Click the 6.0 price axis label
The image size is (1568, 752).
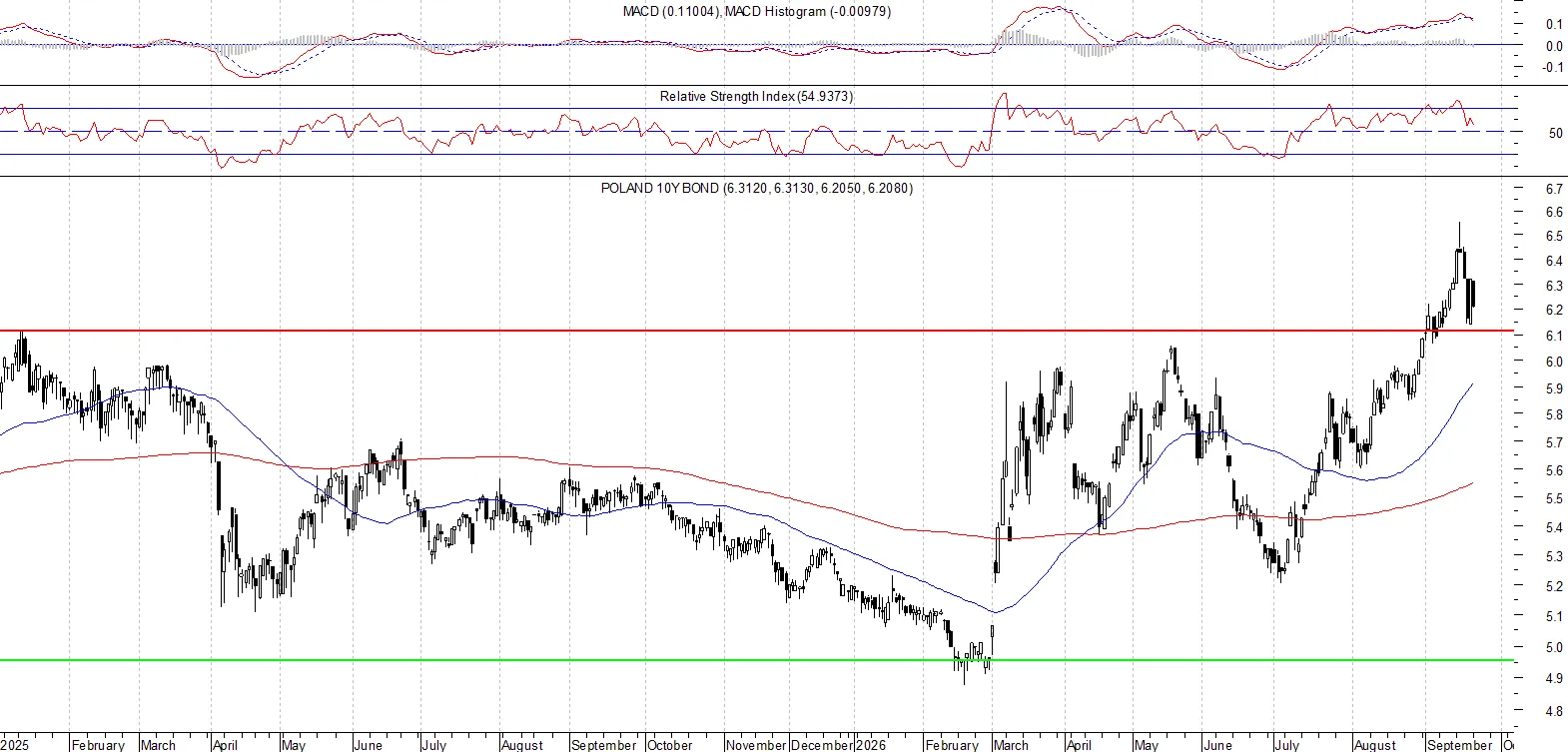click(x=1554, y=363)
